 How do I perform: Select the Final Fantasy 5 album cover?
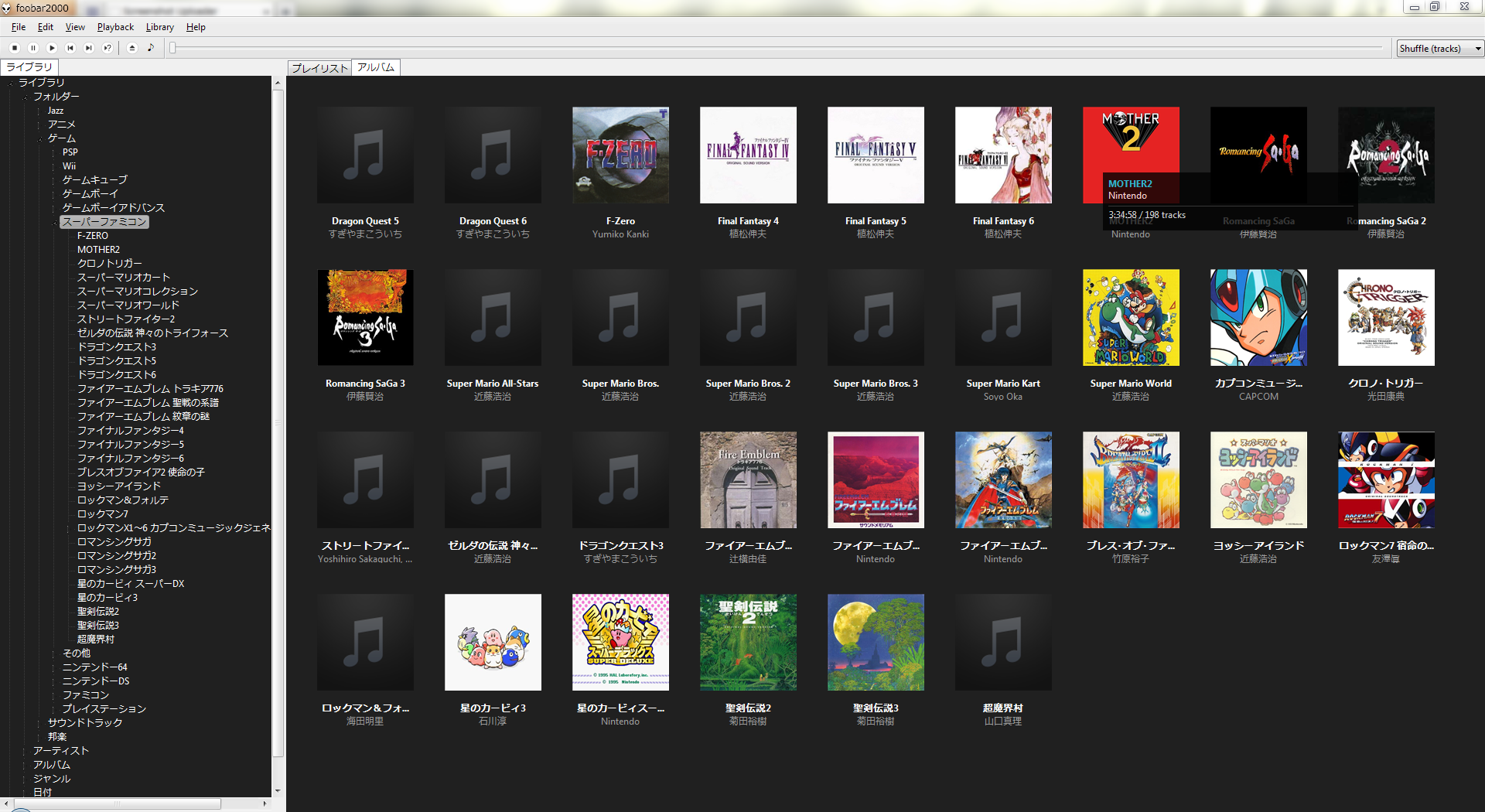click(876, 155)
